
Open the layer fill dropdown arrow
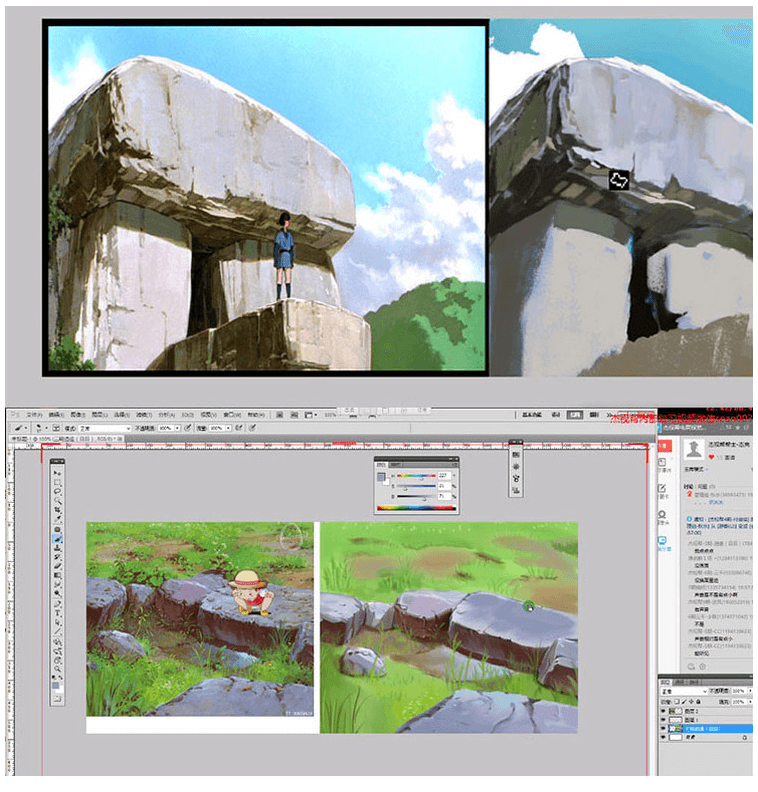point(750,702)
